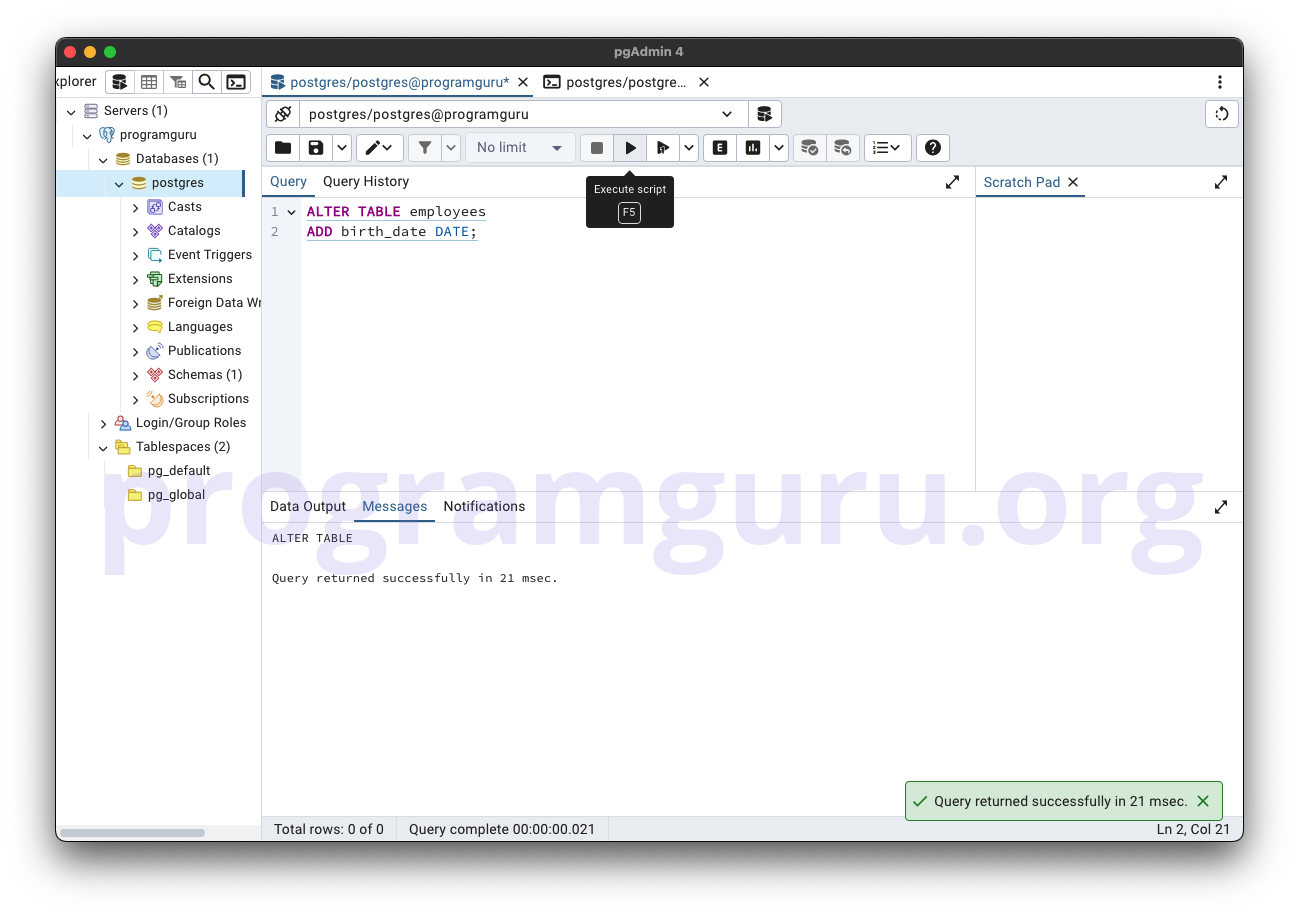Open the Filter options dropdown arrow
1299x915 pixels.
click(451, 148)
